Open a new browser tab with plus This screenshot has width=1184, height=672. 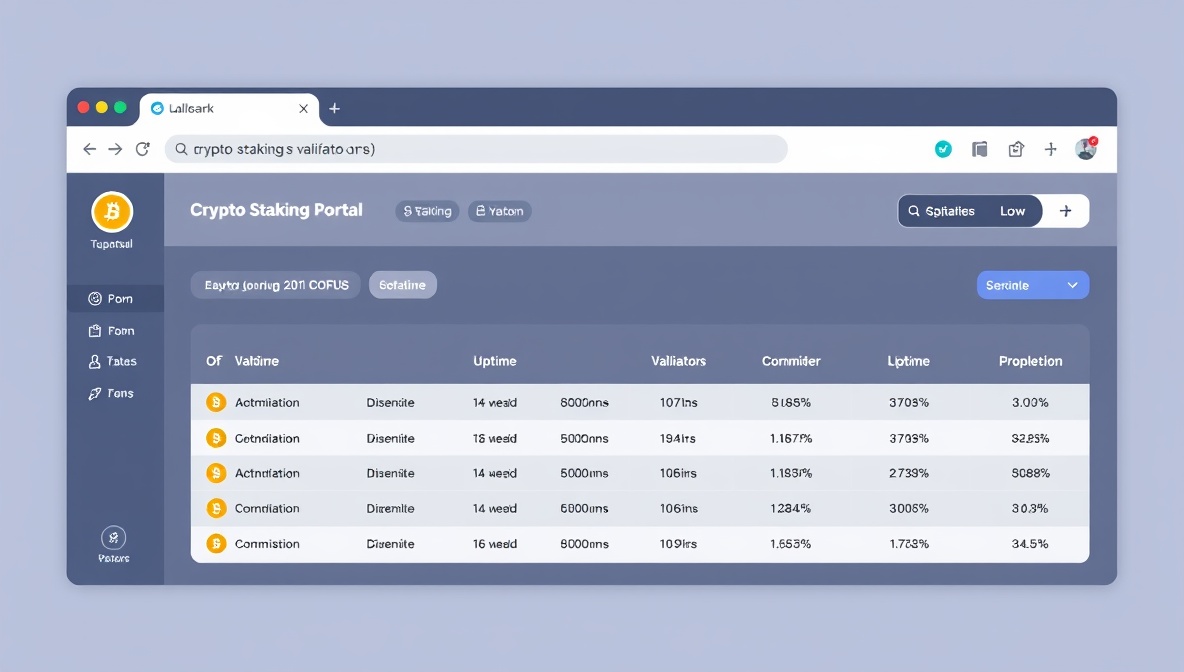[335, 109]
